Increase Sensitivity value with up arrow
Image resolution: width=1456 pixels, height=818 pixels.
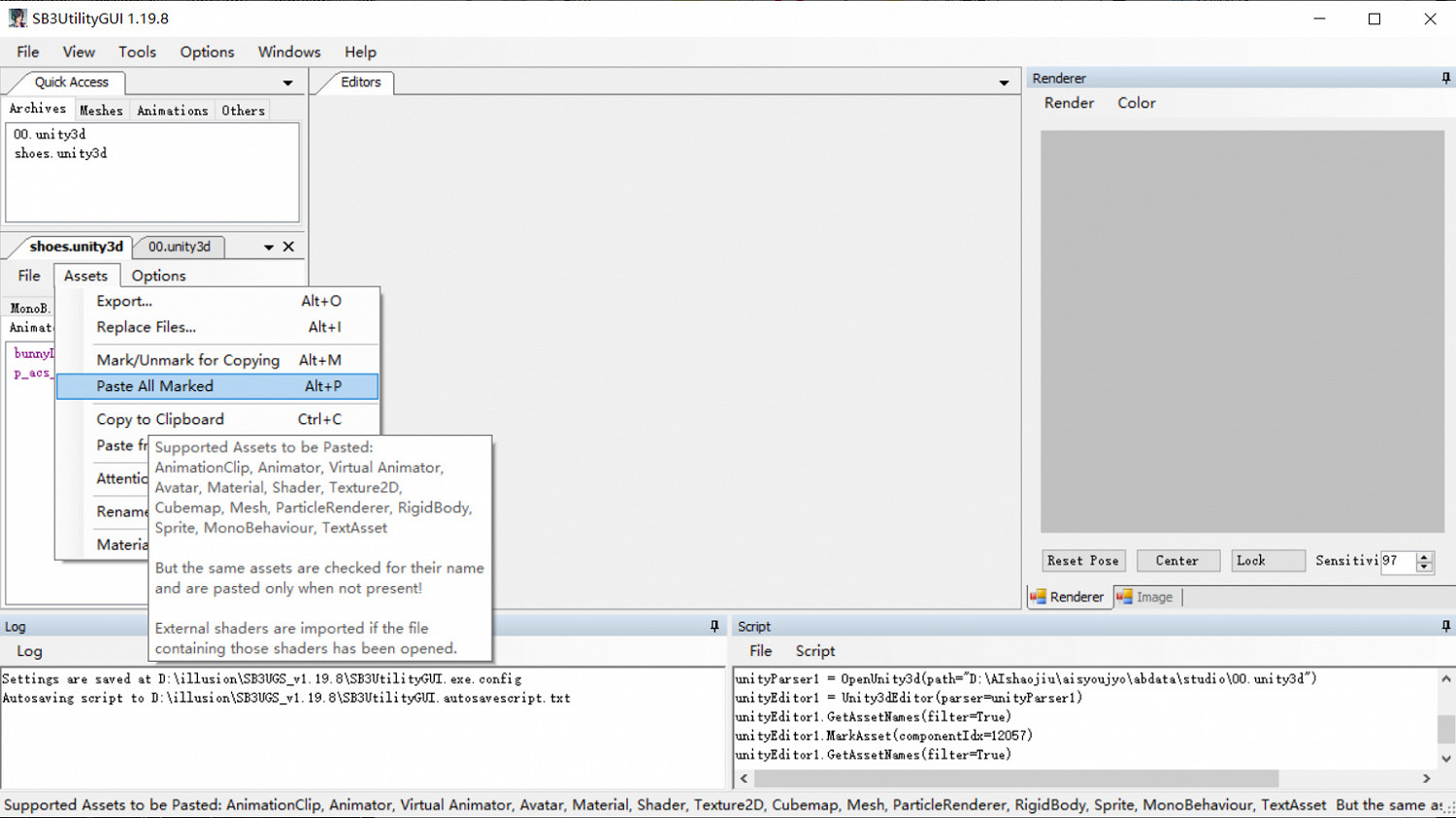point(1424,556)
